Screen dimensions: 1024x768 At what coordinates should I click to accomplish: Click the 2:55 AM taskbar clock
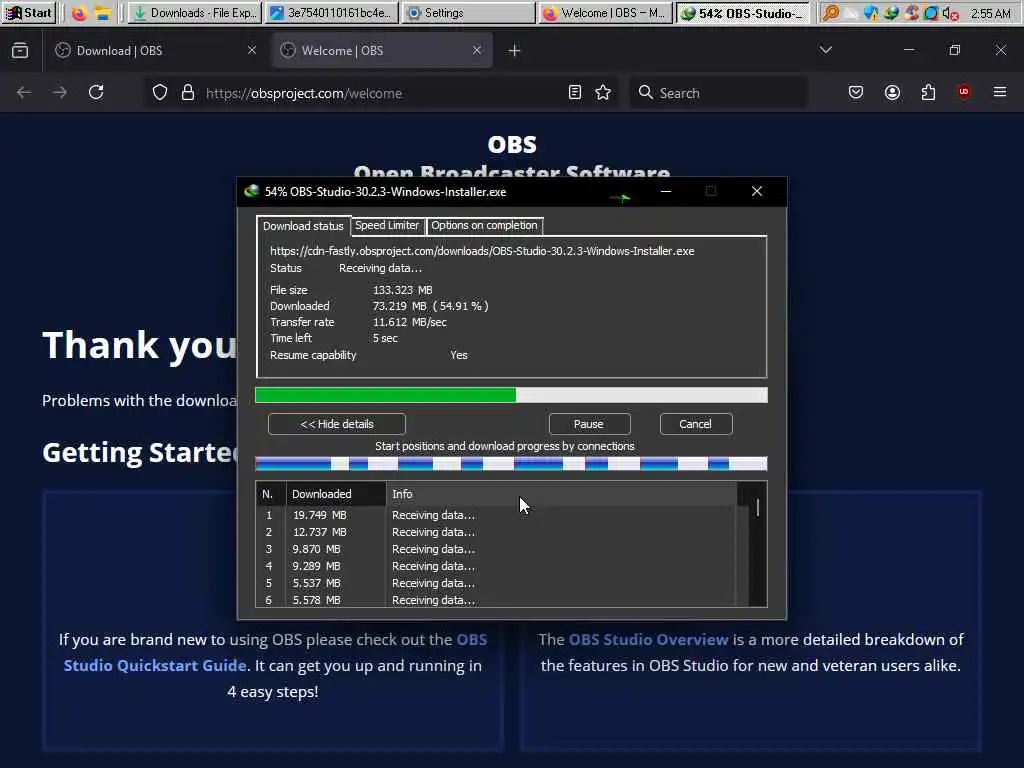pos(991,13)
